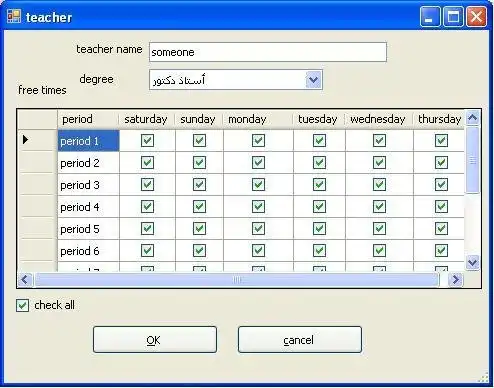Toggle tuesday checkbox for period 6

click(319, 250)
